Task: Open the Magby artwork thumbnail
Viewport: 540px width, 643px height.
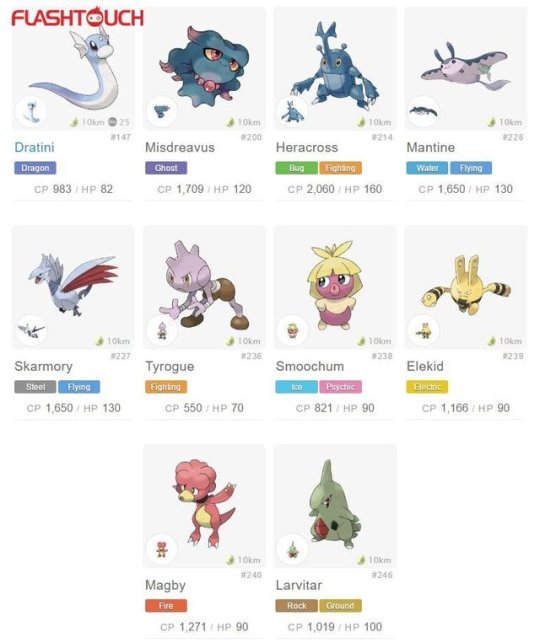Action: click(204, 506)
